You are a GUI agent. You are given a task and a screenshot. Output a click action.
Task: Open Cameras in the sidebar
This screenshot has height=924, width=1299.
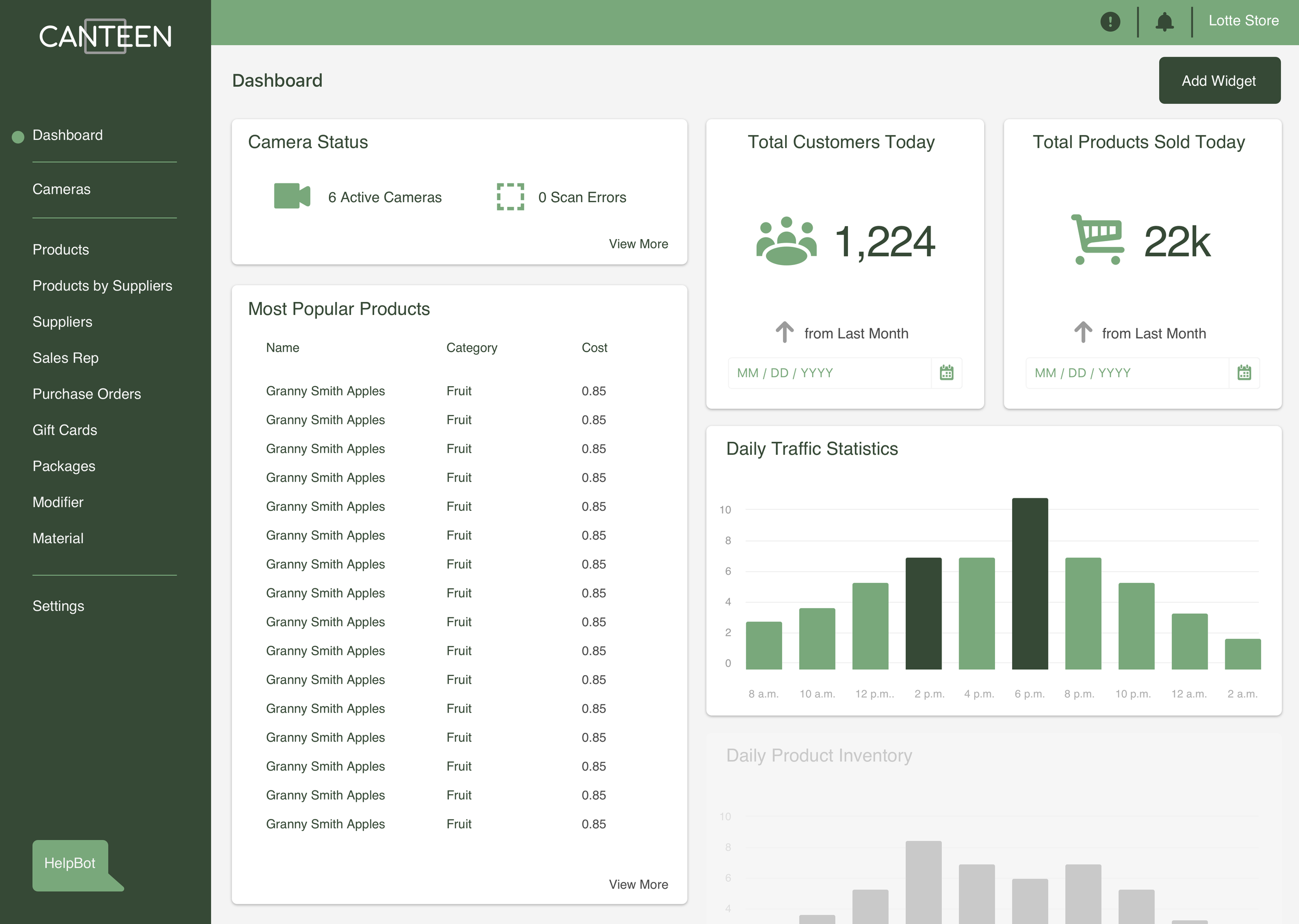coord(61,190)
